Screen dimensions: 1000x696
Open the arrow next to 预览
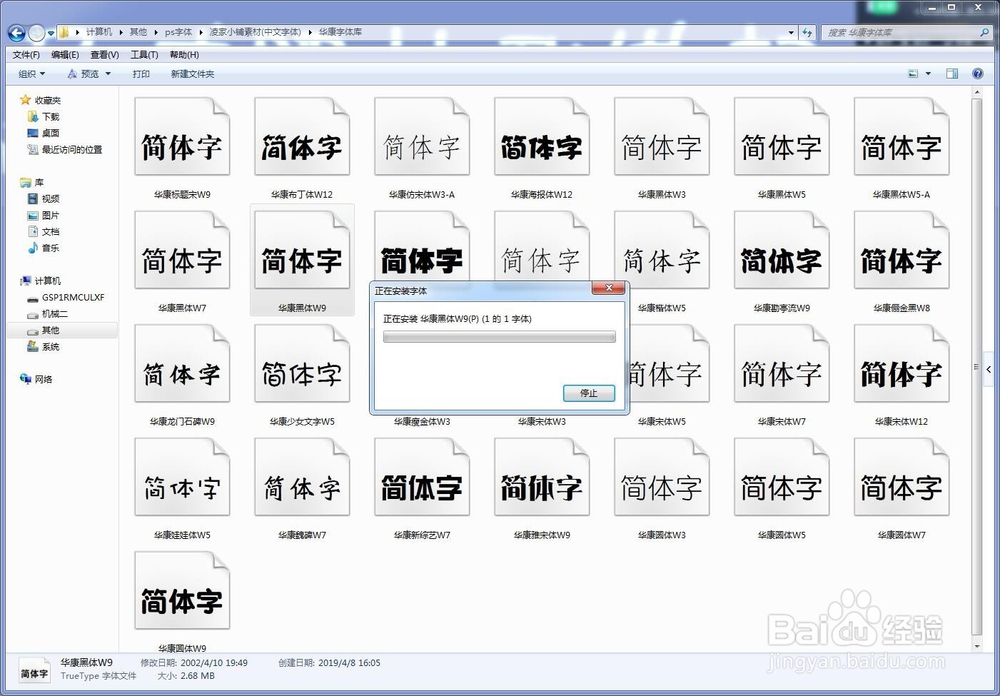tap(108, 74)
